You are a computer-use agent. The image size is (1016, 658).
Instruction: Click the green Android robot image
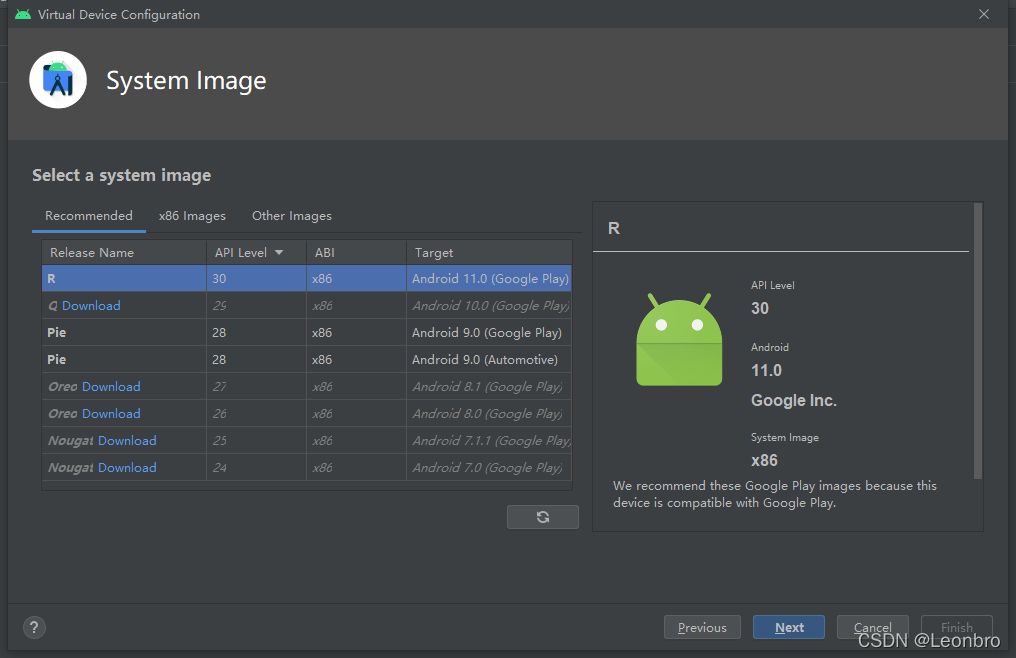pos(679,340)
